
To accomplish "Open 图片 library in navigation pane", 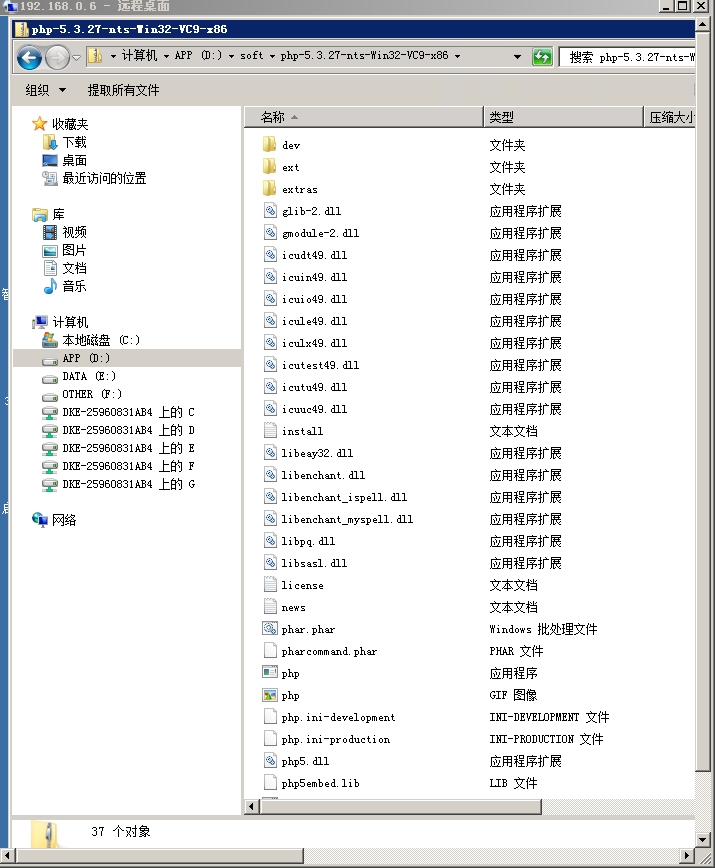I will [74, 250].
